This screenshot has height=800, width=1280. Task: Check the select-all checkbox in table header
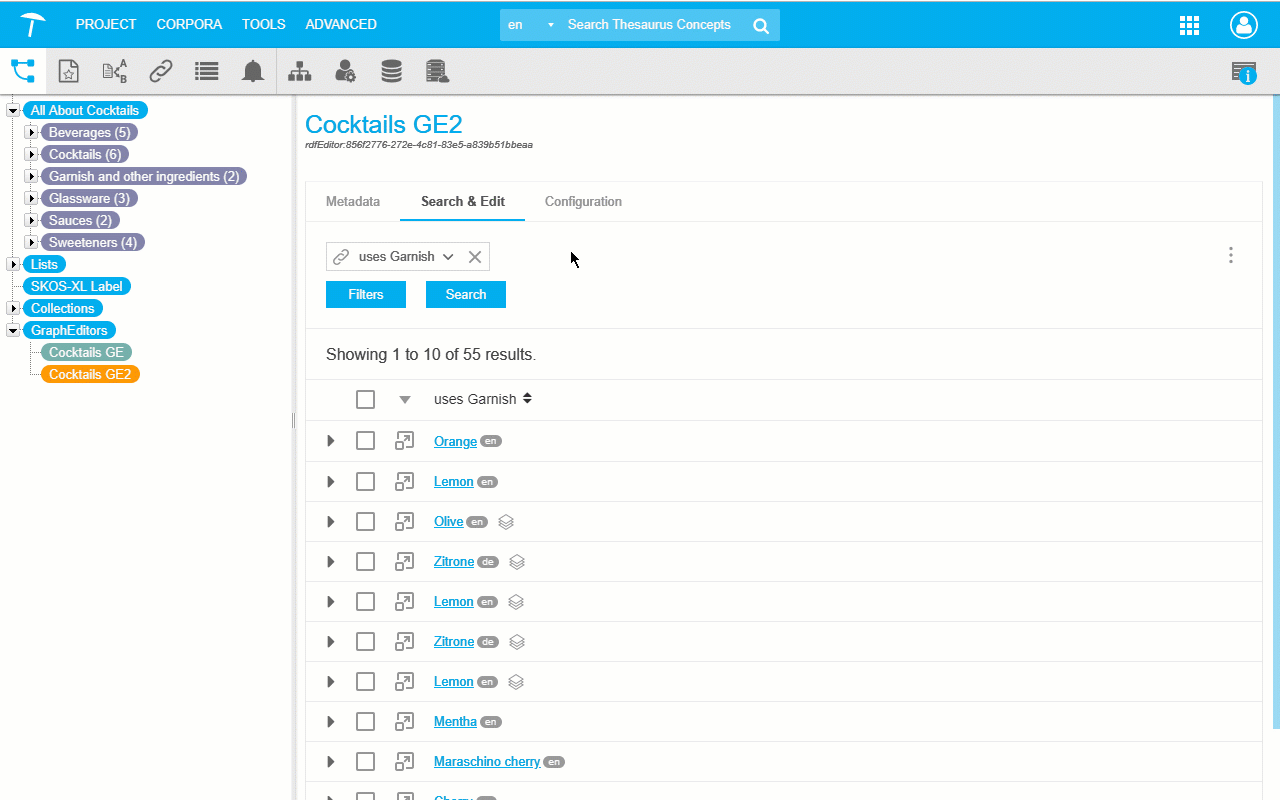[x=365, y=399]
